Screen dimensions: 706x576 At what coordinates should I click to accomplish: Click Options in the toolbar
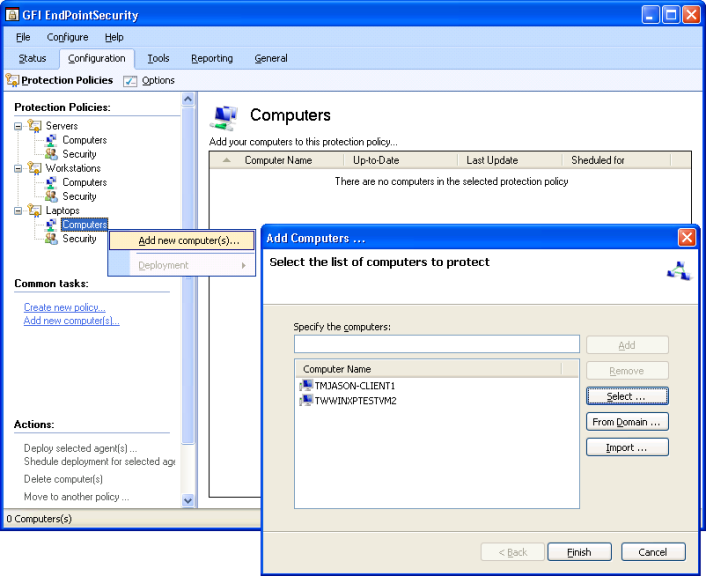click(158, 81)
